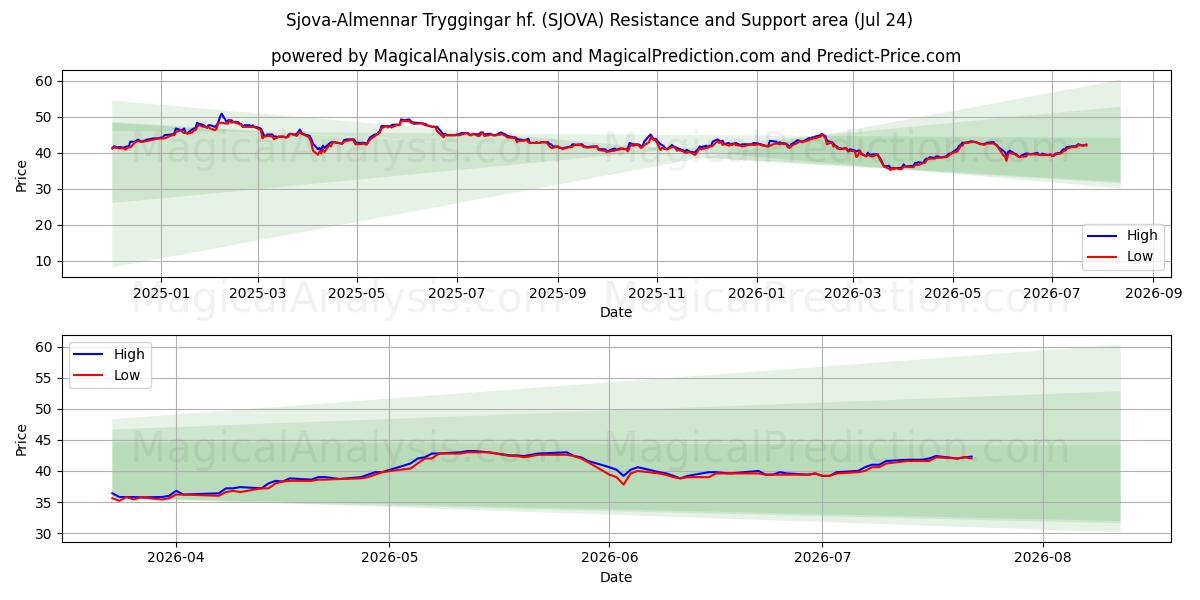Image resolution: width=1200 pixels, height=600 pixels.
Task: Click the '2025-11' date tick label
Action: click(657, 294)
